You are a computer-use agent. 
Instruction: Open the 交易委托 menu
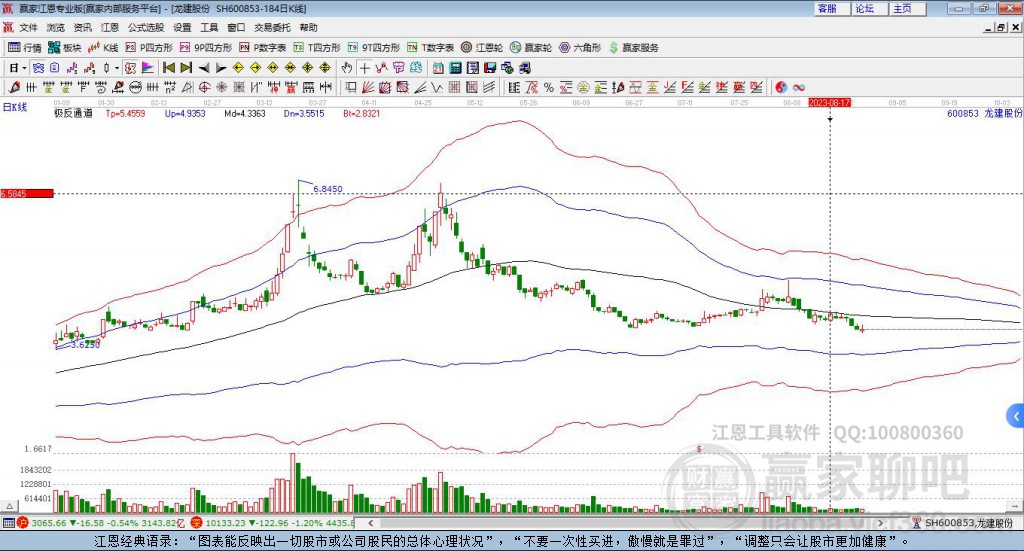[x=272, y=27]
